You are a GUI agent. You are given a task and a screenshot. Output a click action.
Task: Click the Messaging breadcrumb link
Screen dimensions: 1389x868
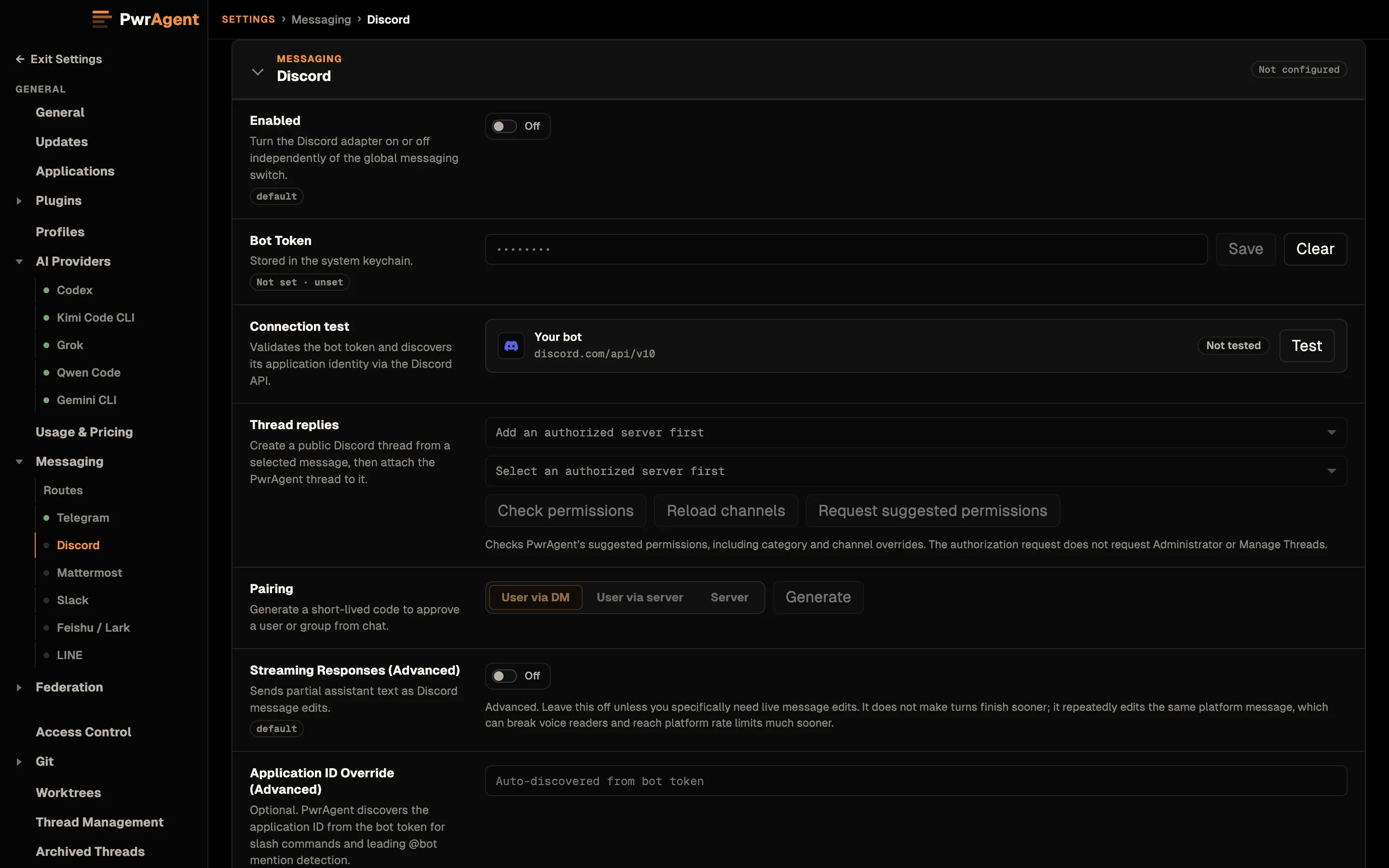click(x=321, y=19)
